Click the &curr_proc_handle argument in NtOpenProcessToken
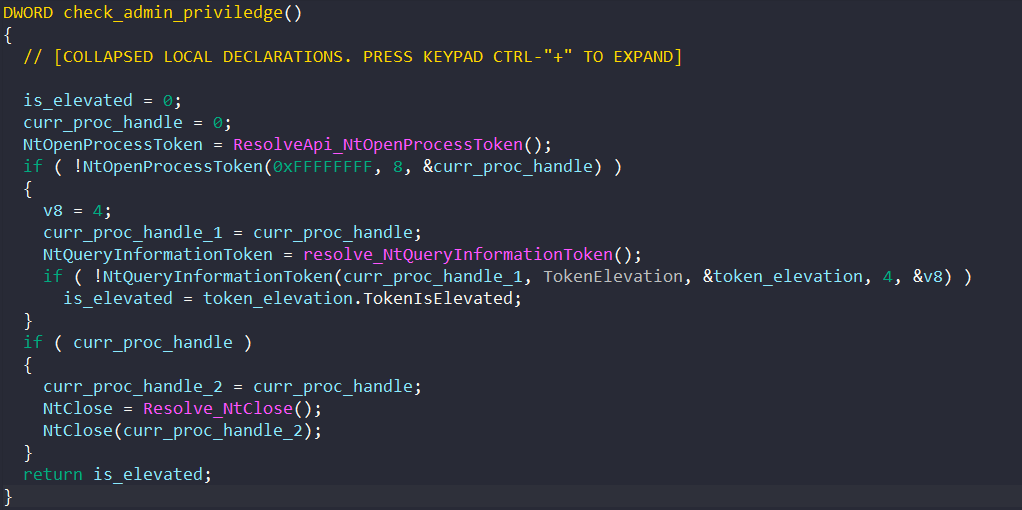This screenshot has width=1022, height=510. [508, 166]
